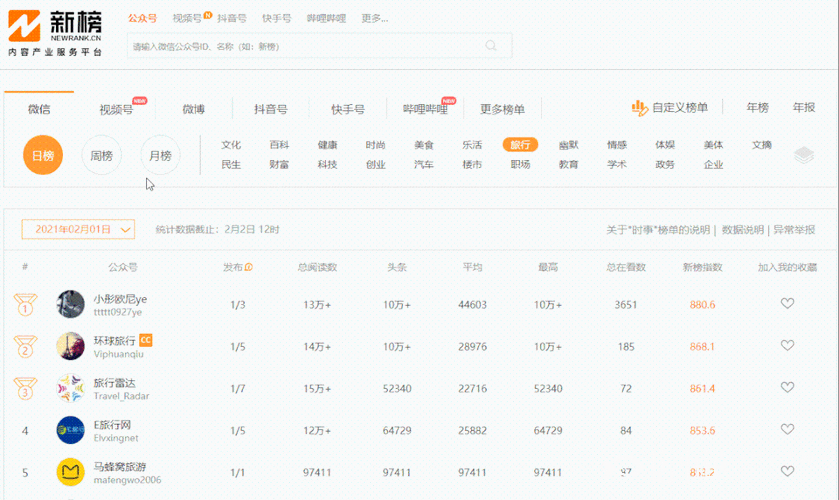Select the 政务 category
The image size is (839, 500).
point(665,164)
